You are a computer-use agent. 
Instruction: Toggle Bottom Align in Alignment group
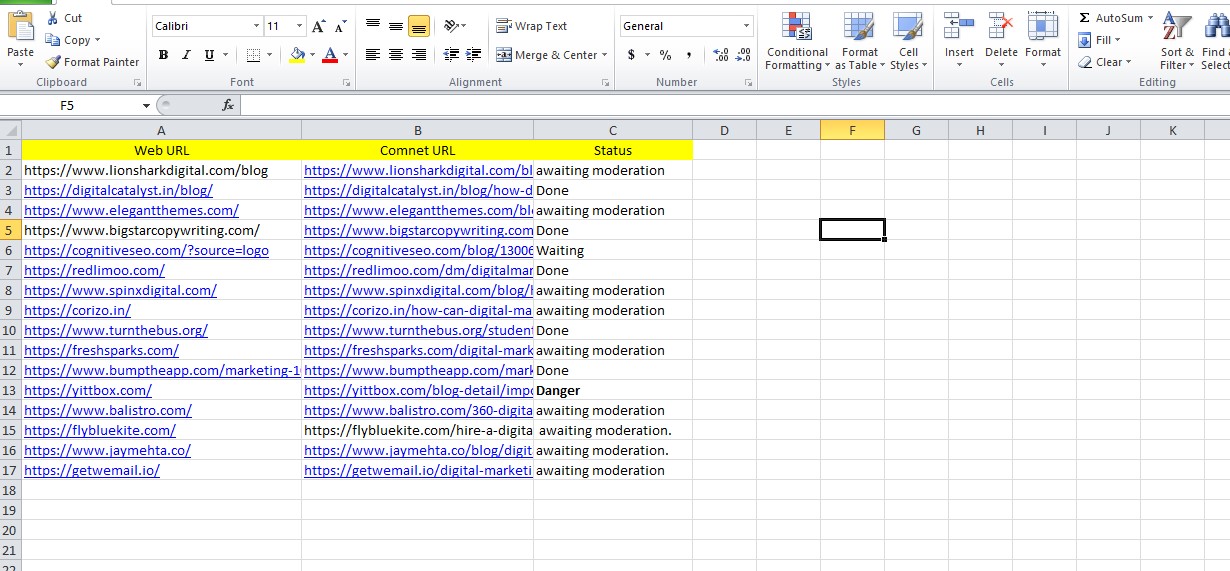419,26
